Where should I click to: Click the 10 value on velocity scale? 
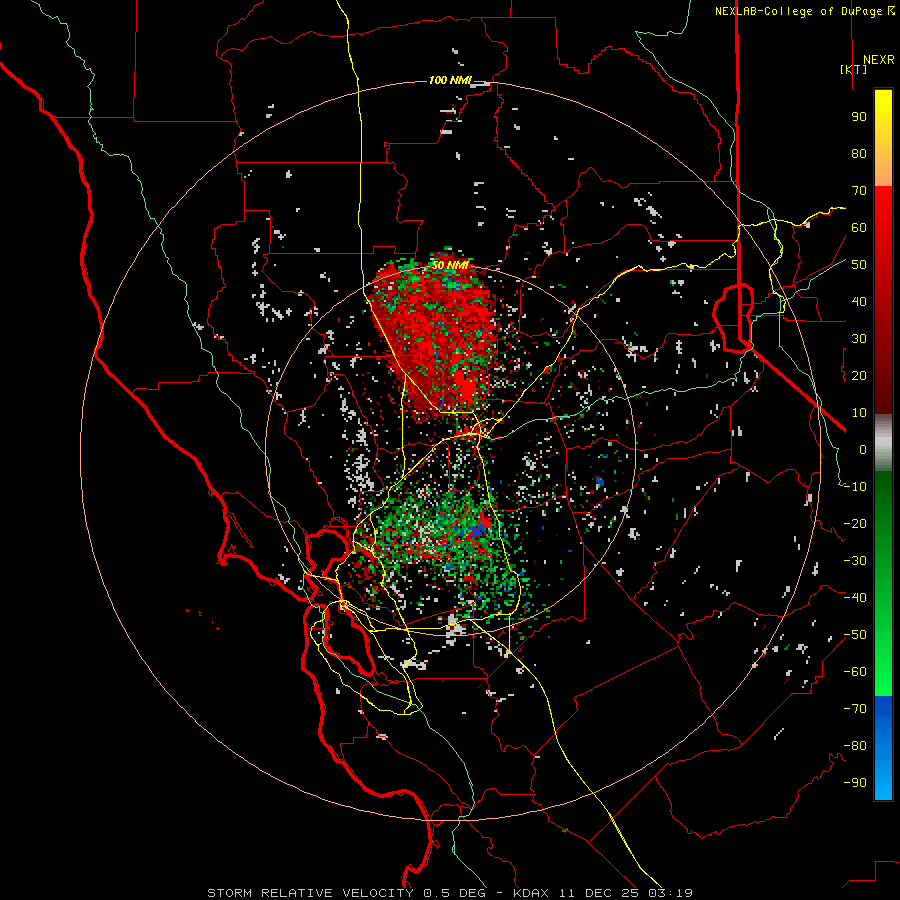[x=859, y=413]
